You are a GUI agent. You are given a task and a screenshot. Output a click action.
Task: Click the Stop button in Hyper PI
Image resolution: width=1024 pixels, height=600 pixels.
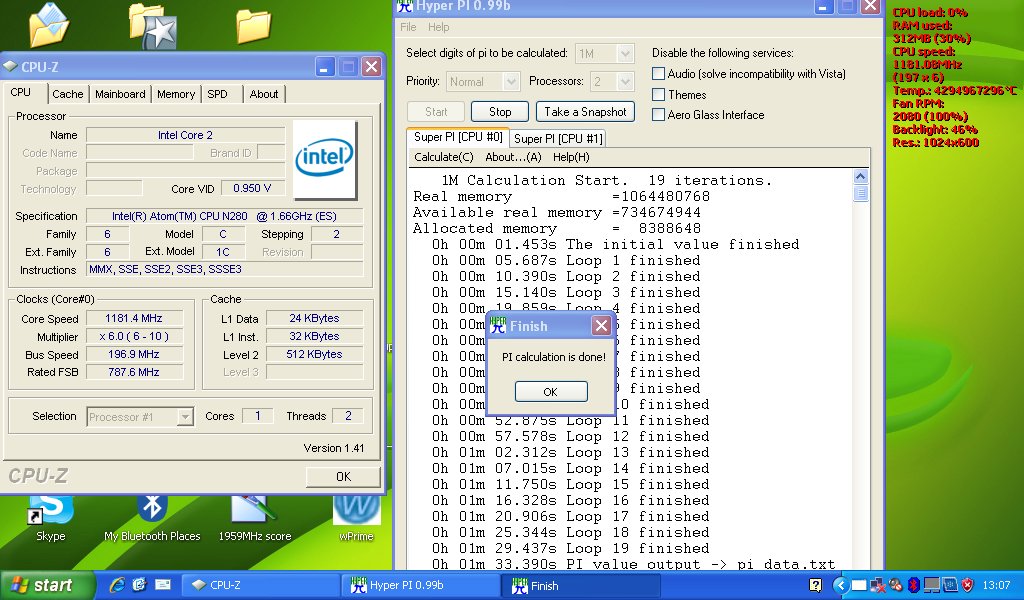(x=500, y=112)
